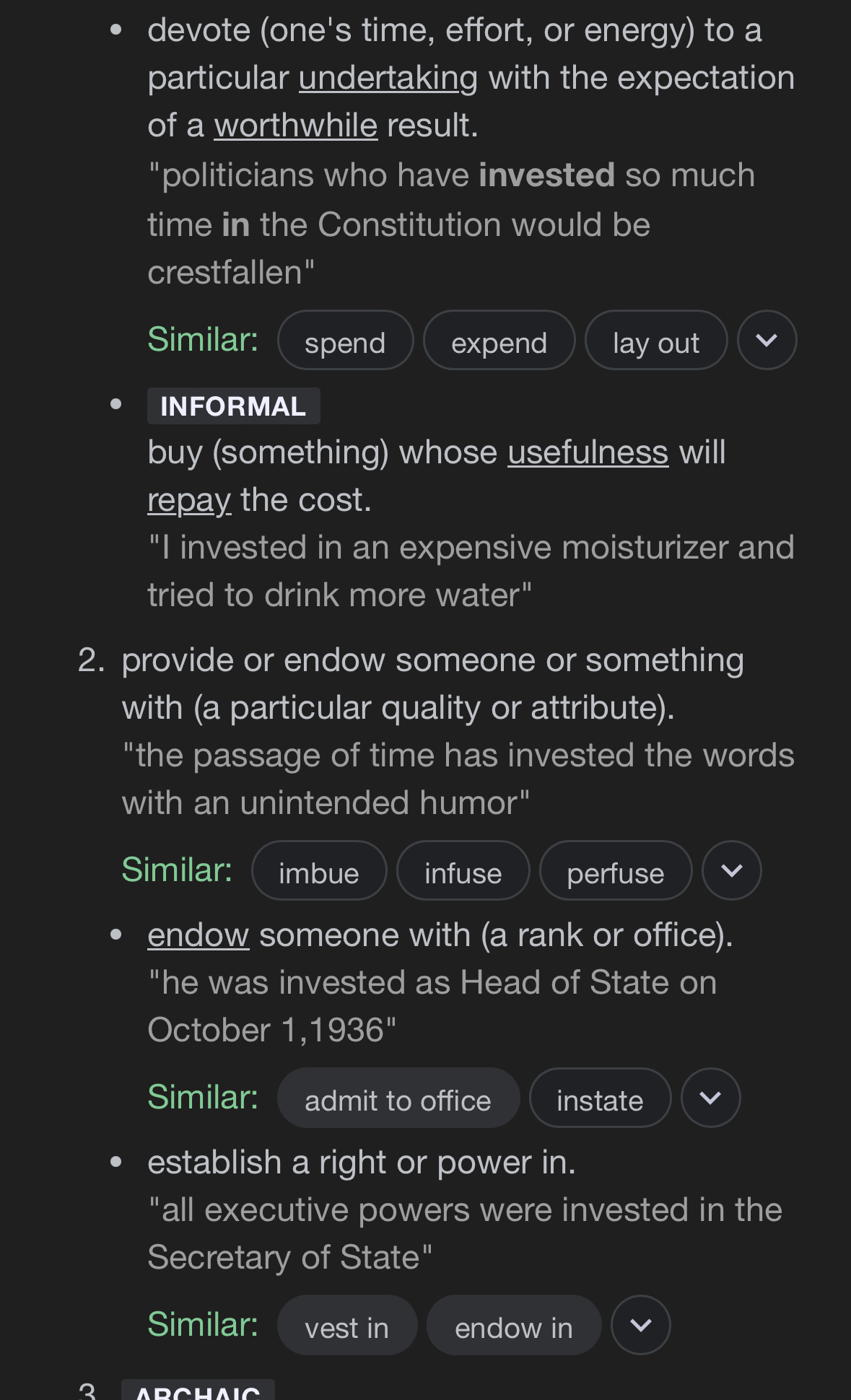Screen dimensions: 851x1400
Task: Tap the INFORMAL usage label
Action: coord(233,406)
